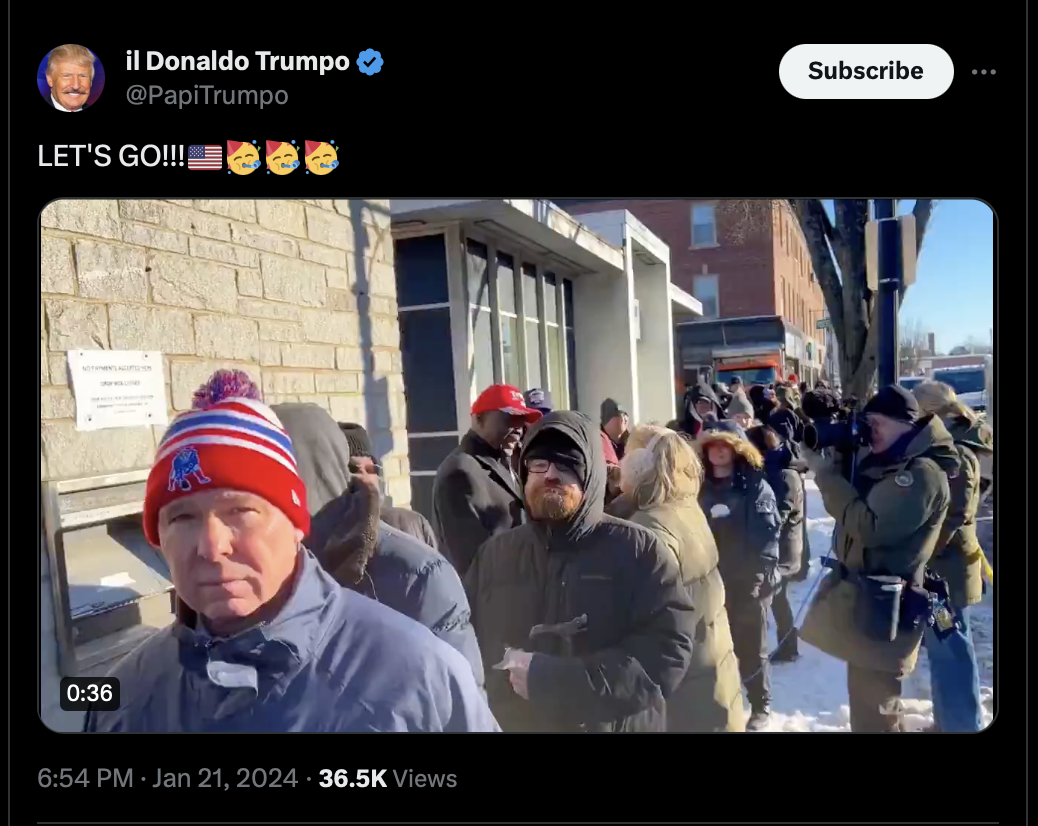Viewport: 1038px width, 826px height.
Task: Visit the @PapiTrumpo handle link
Action: [x=207, y=95]
